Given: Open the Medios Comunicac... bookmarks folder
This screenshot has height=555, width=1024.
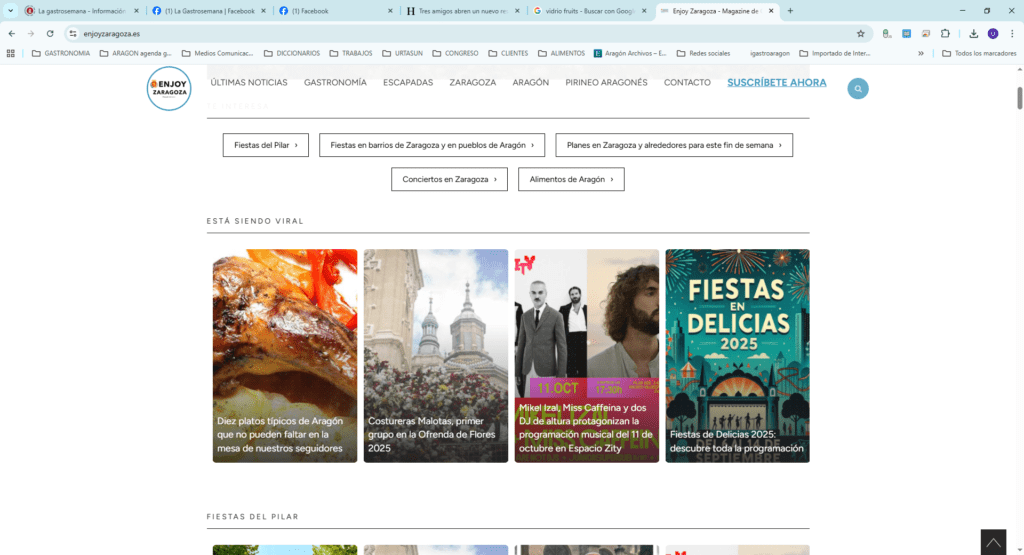Looking at the screenshot, I should click(x=217, y=53).
